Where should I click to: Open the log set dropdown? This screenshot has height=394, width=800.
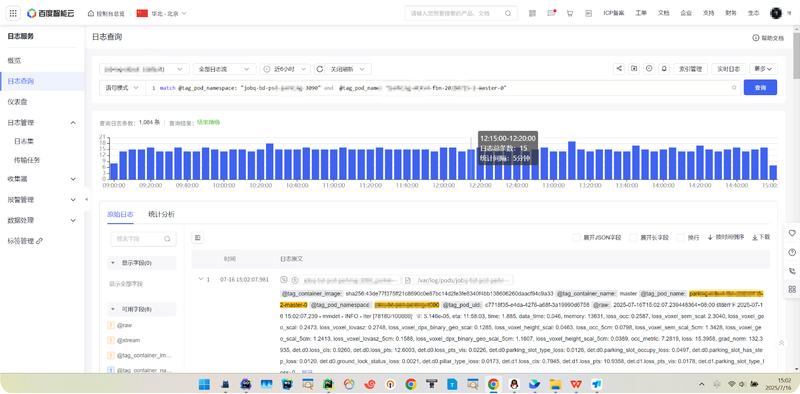pyautogui.click(x=144, y=69)
